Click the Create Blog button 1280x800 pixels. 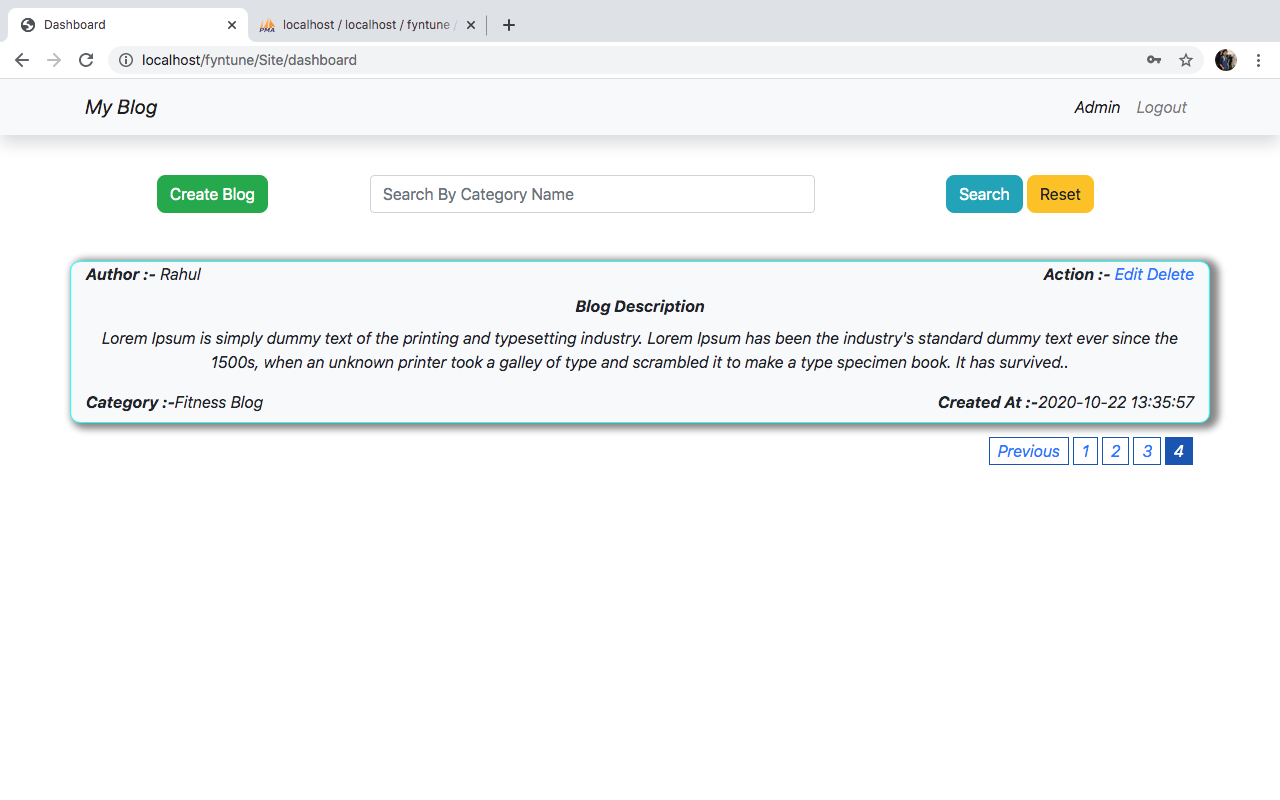click(x=212, y=194)
